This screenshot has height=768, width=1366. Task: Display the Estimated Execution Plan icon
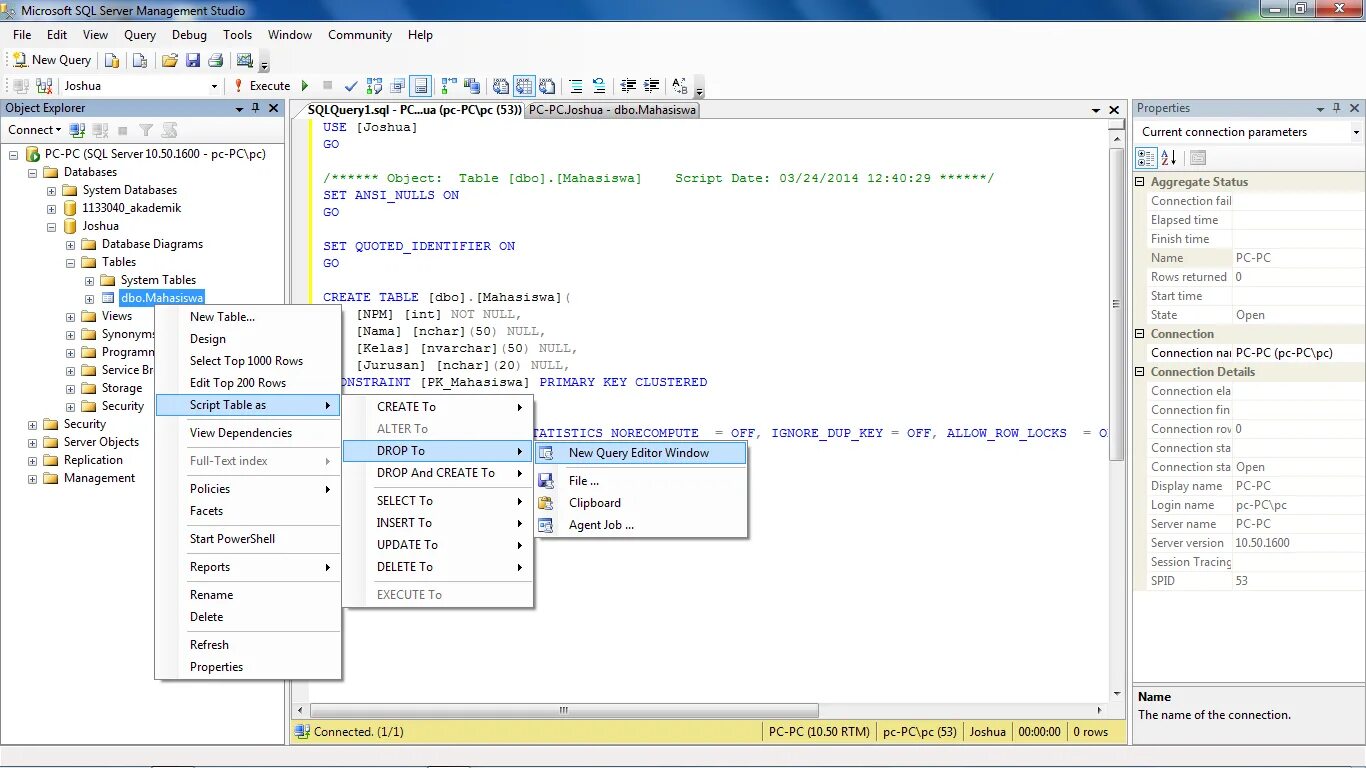(x=374, y=86)
